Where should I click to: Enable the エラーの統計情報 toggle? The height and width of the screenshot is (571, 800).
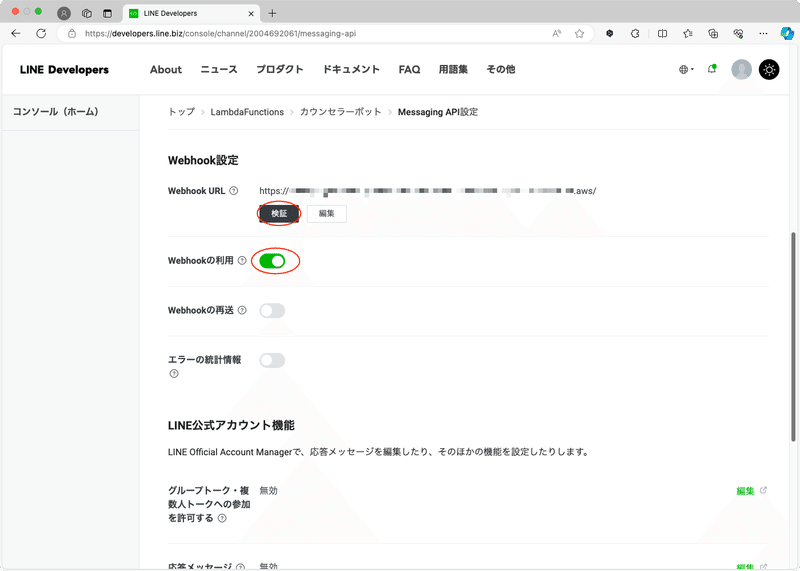pyautogui.click(x=272, y=360)
